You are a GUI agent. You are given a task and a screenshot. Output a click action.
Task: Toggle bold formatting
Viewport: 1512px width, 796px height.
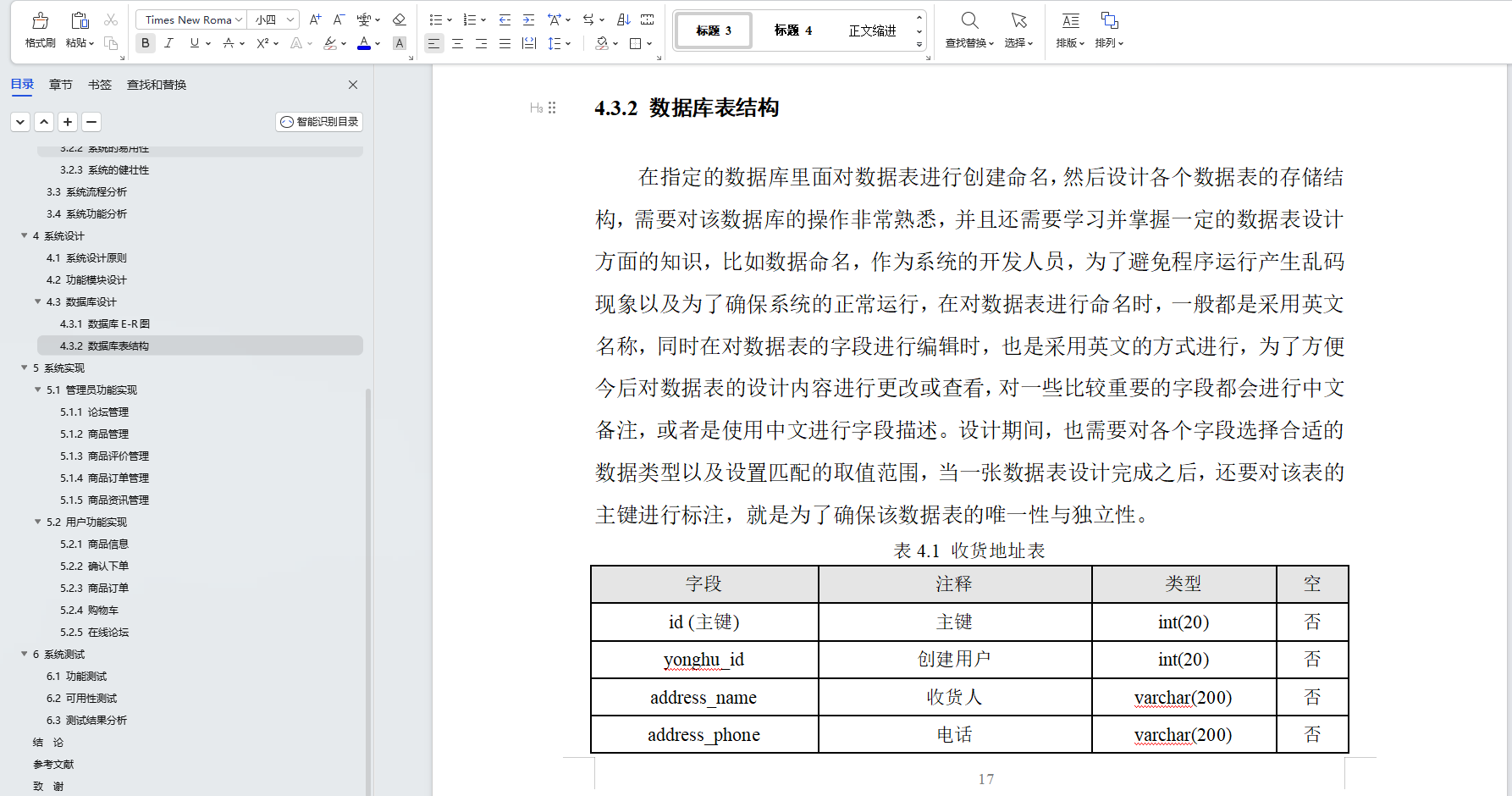pyautogui.click(x=146, y=43)
